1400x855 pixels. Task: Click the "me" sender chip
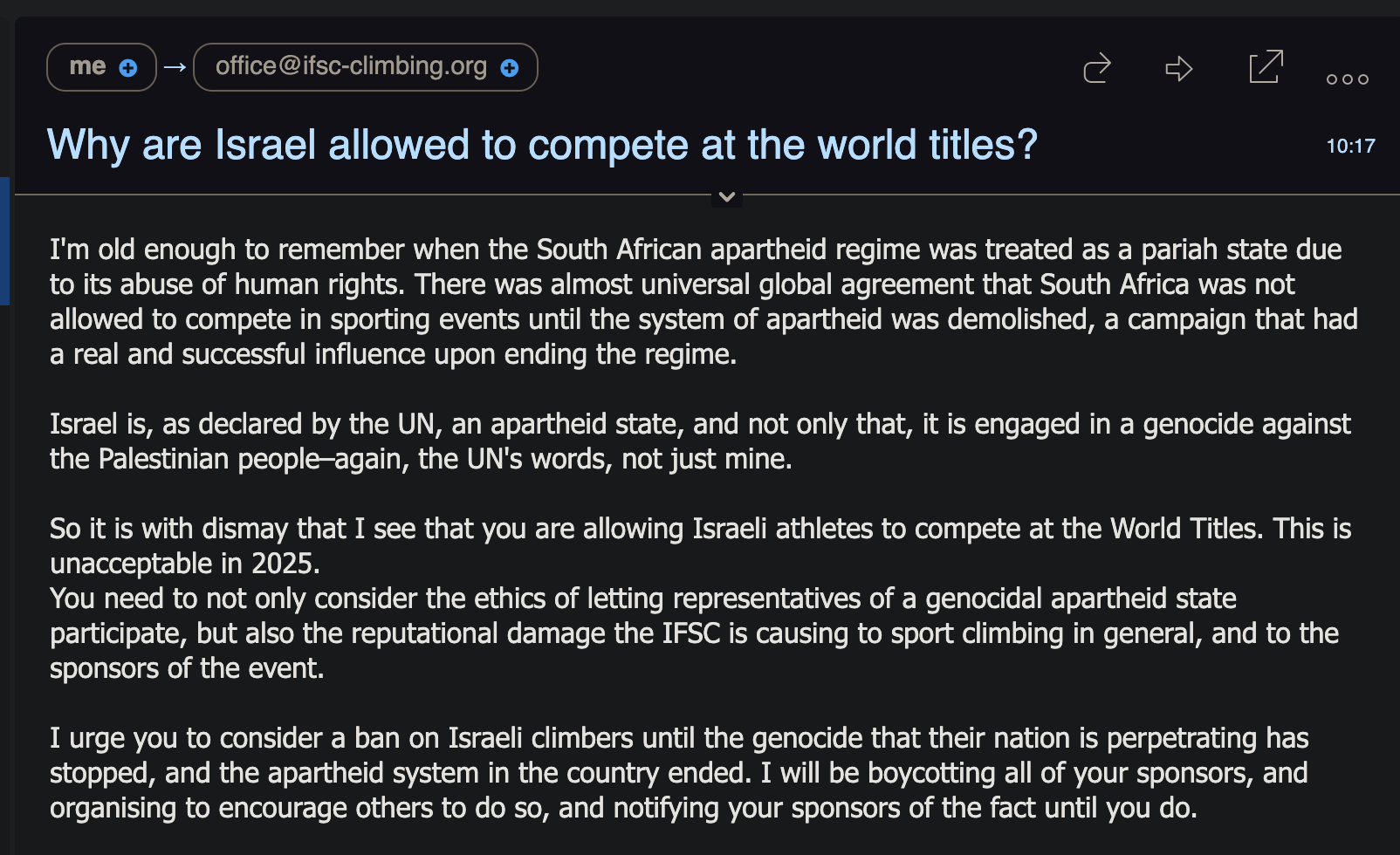(x=88, y=67)
